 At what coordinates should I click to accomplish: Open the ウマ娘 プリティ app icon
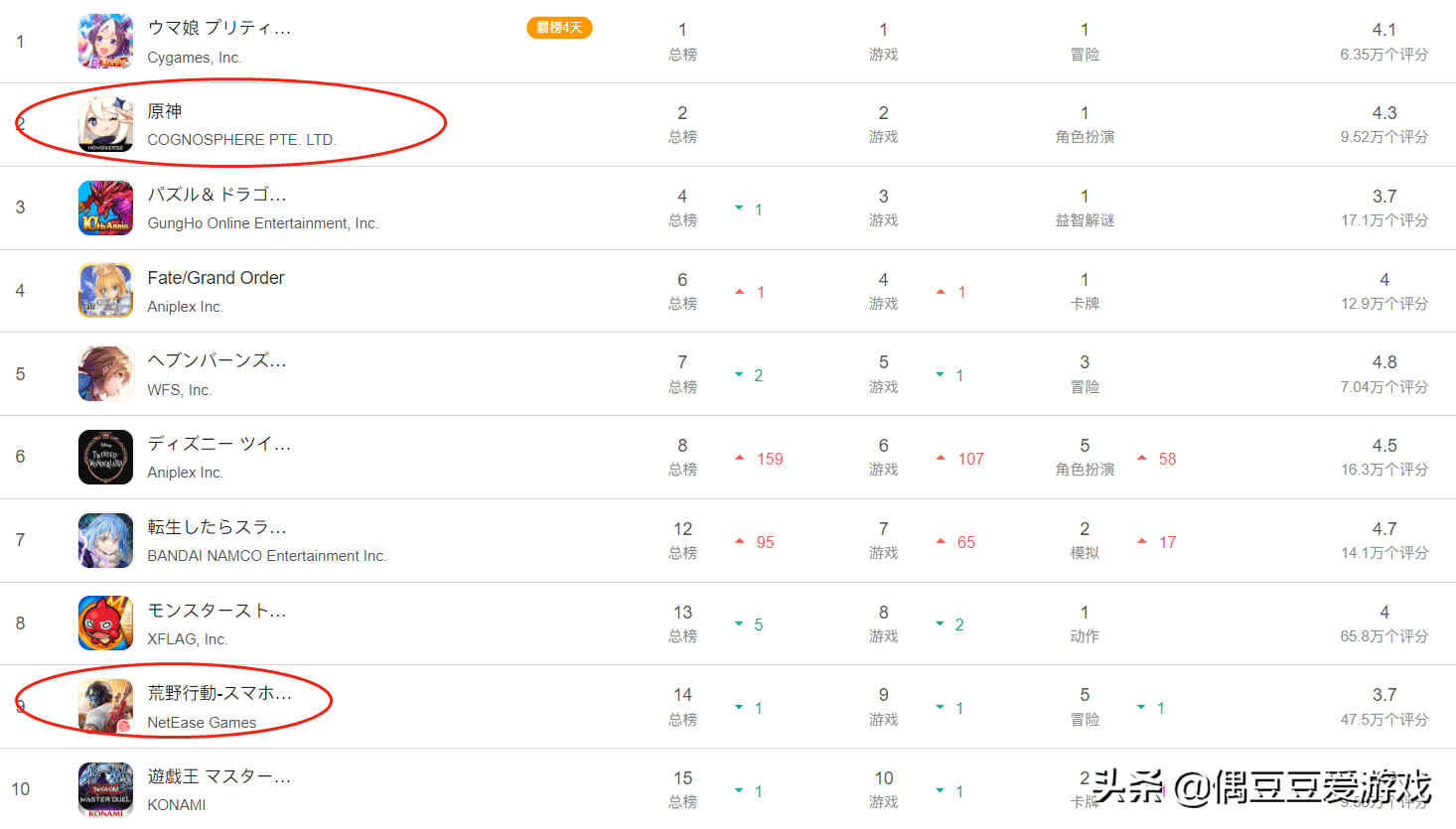pos(105,42)
